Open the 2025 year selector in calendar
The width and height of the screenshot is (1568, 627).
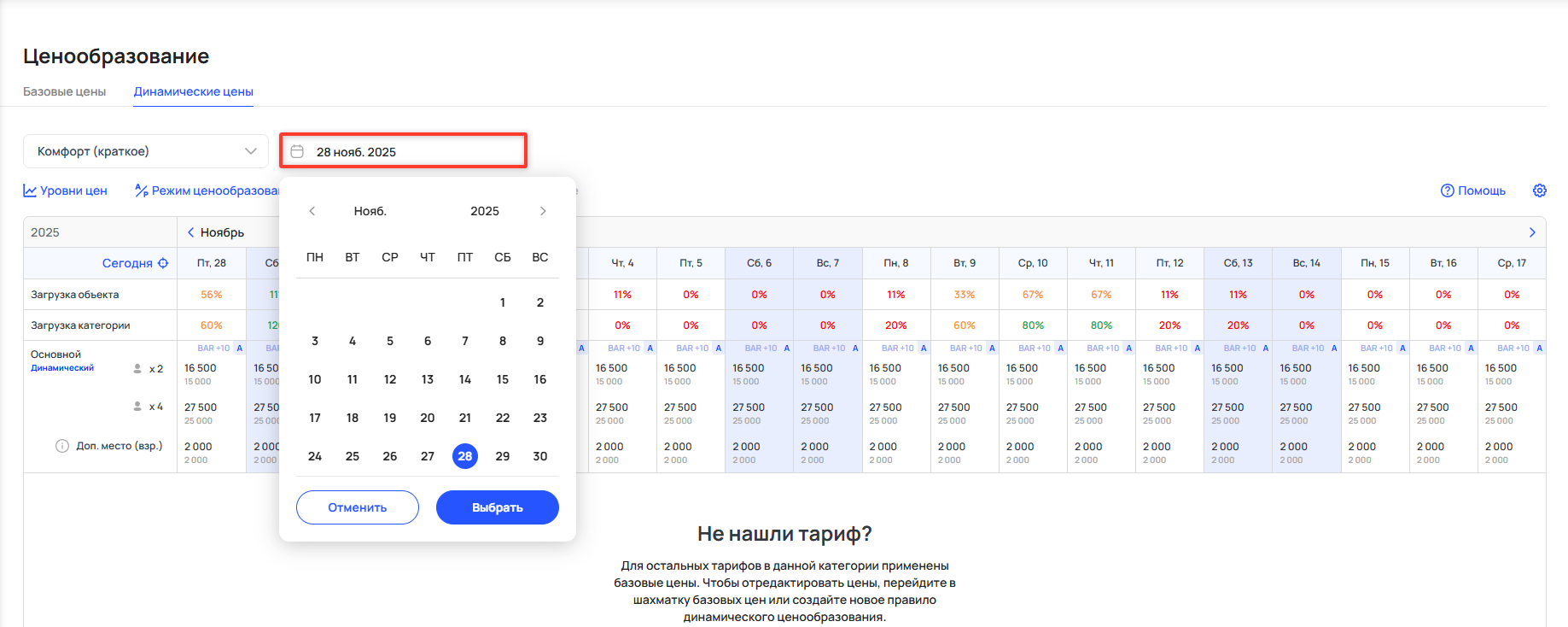(484, 211)
